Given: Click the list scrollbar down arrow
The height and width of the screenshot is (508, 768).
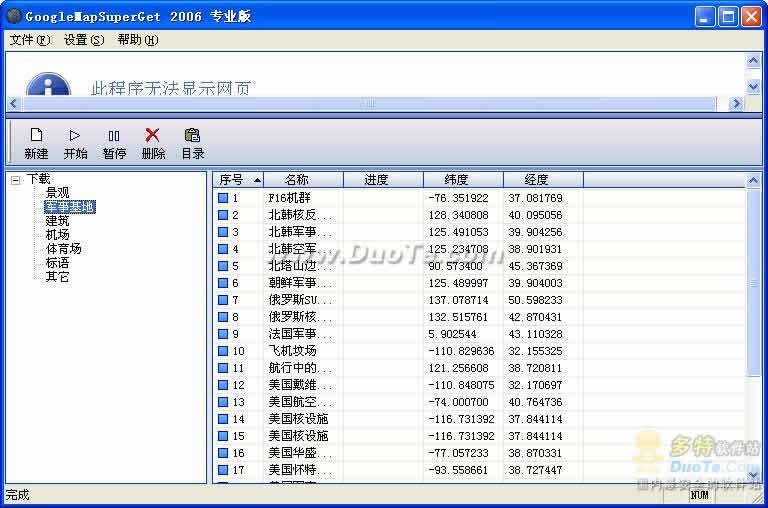Looking at the screenshot, I should pyautogui.click(x=753, y=475).
